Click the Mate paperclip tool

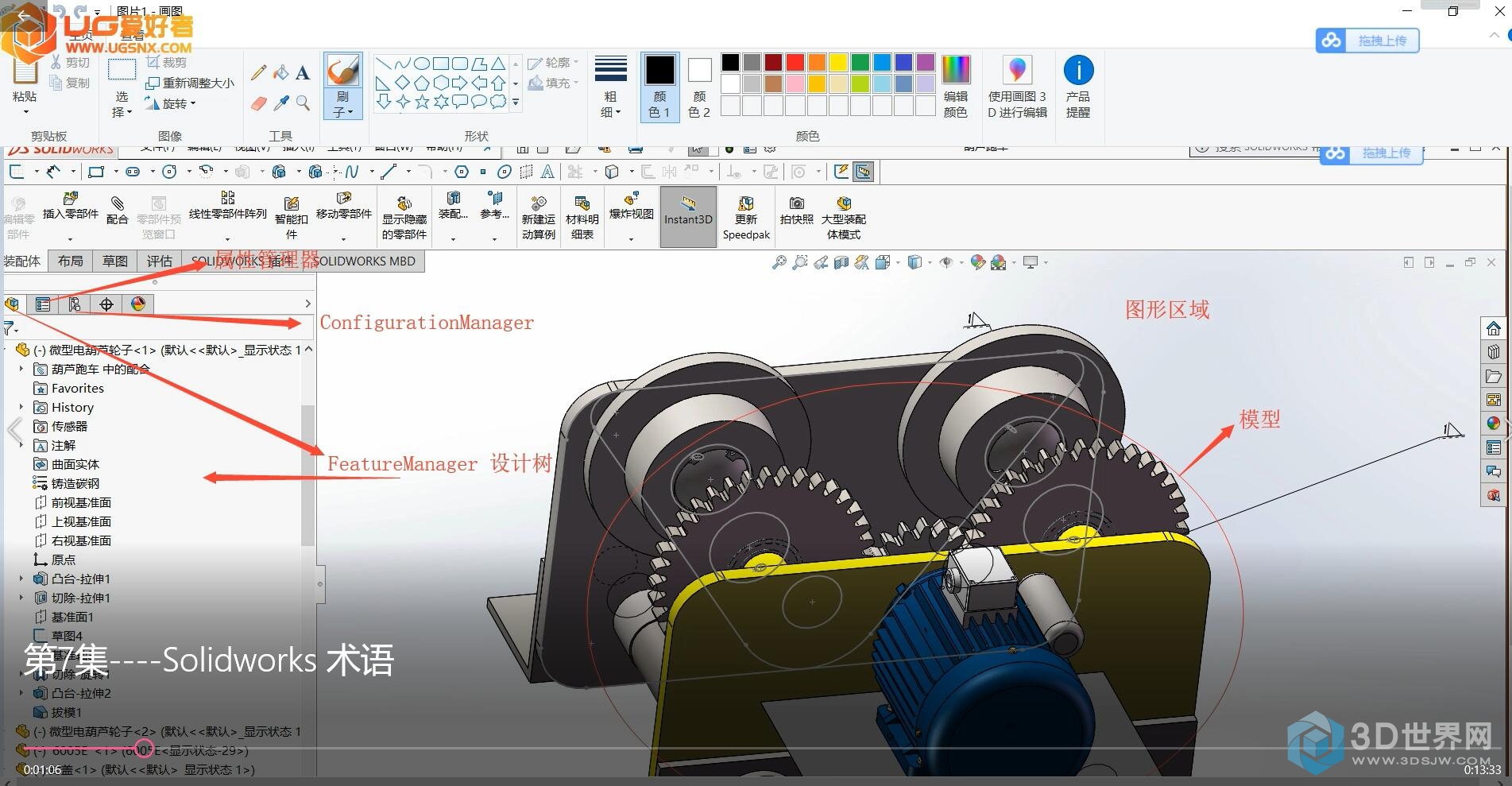point(117,210)
